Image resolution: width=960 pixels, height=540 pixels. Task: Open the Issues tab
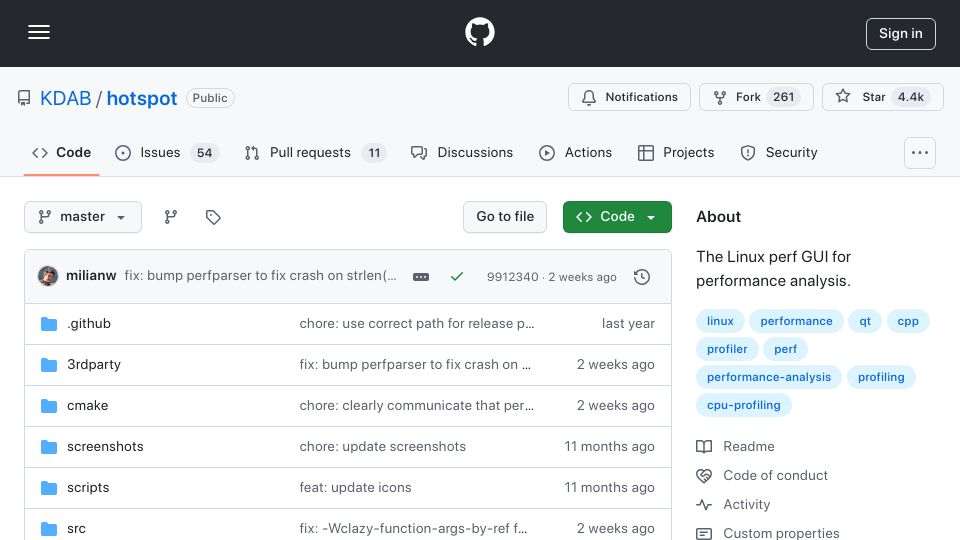pos(166,152)
